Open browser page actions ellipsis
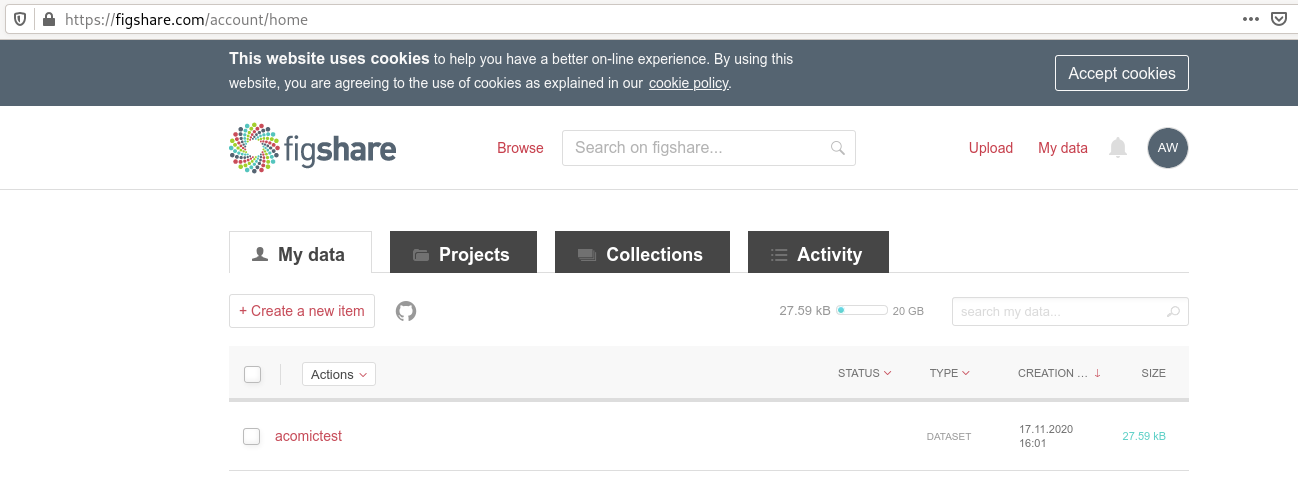Viewport: 1298px width, 478px height. point(1251,19)
